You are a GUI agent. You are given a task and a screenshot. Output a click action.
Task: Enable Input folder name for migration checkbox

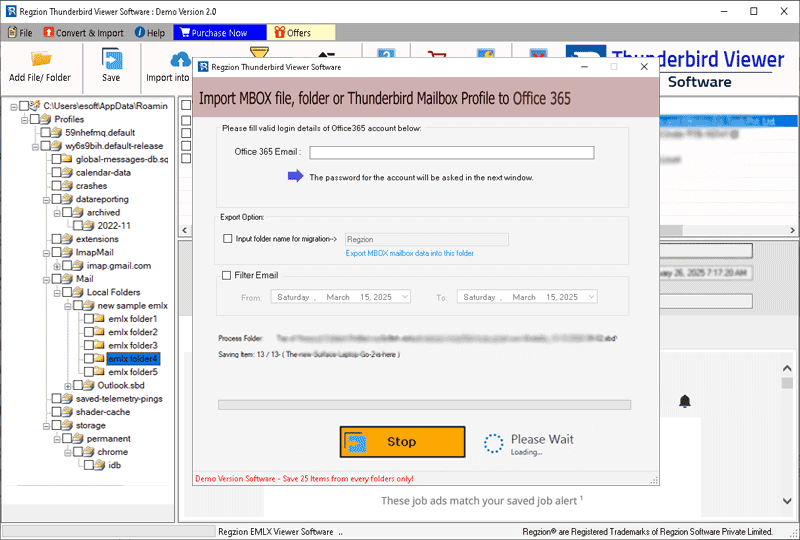(x=228, y=238)
